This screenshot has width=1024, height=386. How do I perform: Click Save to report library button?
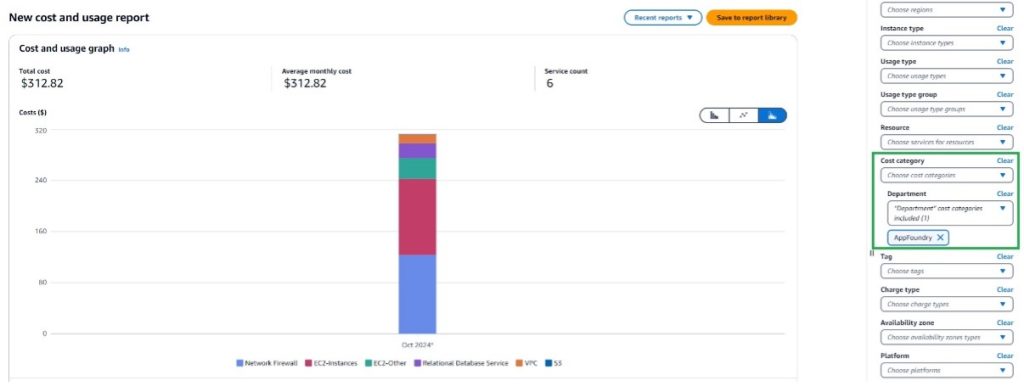[x=751, y=18]
